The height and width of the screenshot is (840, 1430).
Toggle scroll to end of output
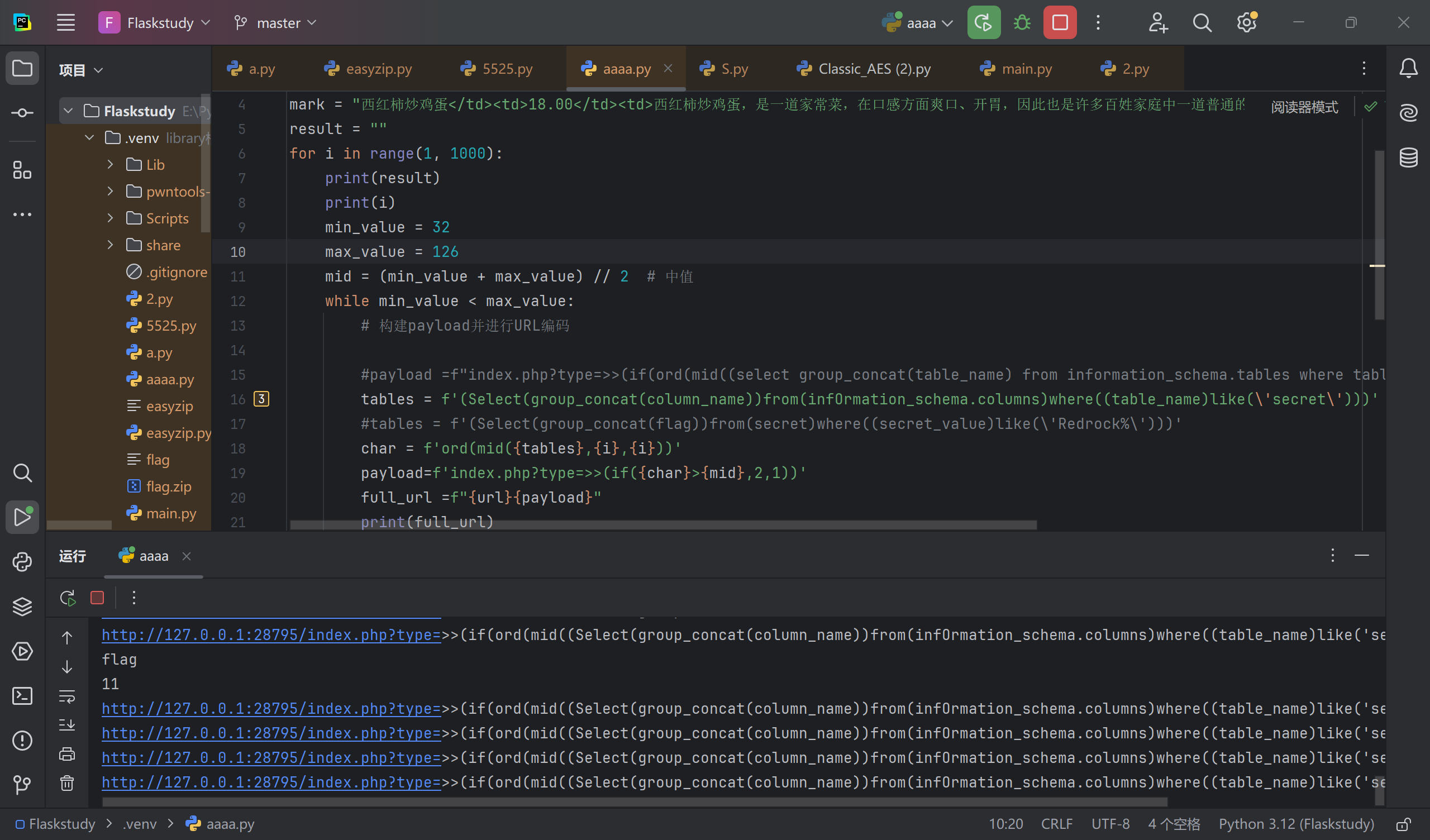coord(67,725)
